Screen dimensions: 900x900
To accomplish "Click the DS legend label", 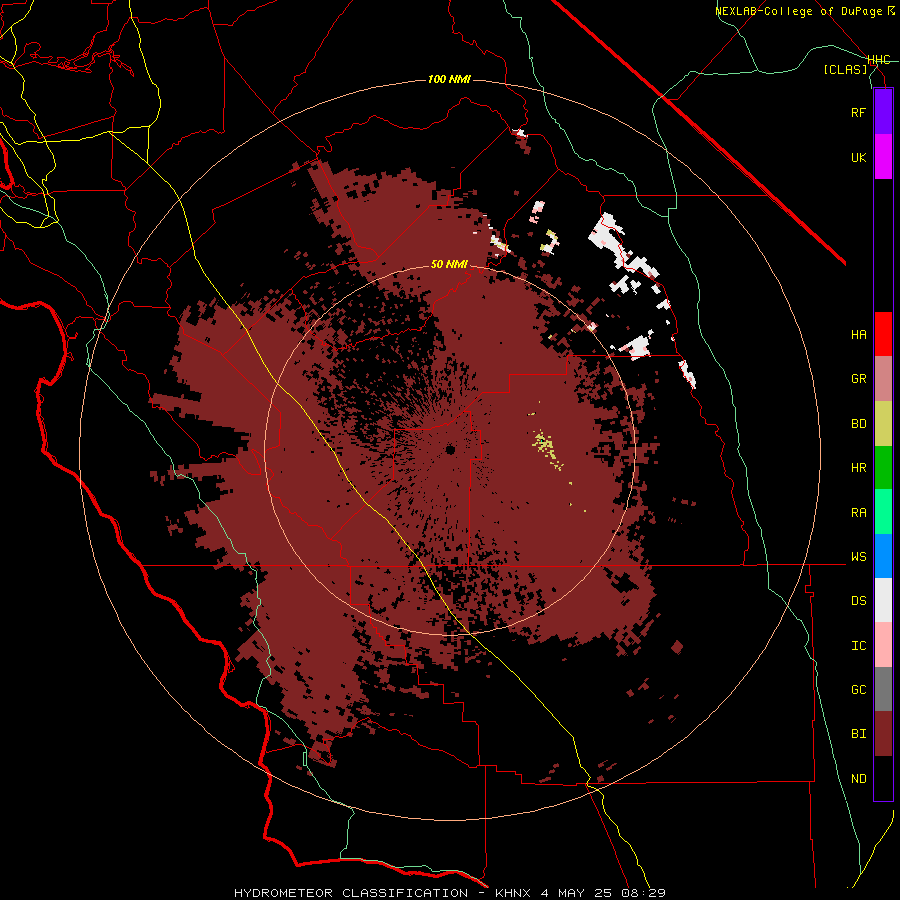I will pyautogui.click(x=858, y=601).
